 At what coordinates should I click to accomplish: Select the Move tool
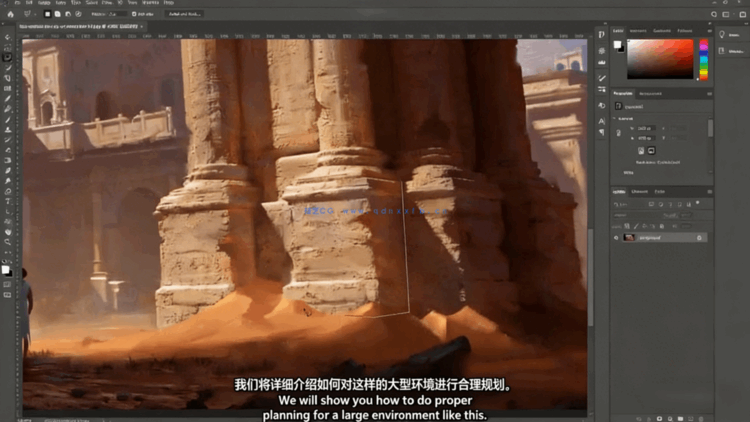[7, 37]
